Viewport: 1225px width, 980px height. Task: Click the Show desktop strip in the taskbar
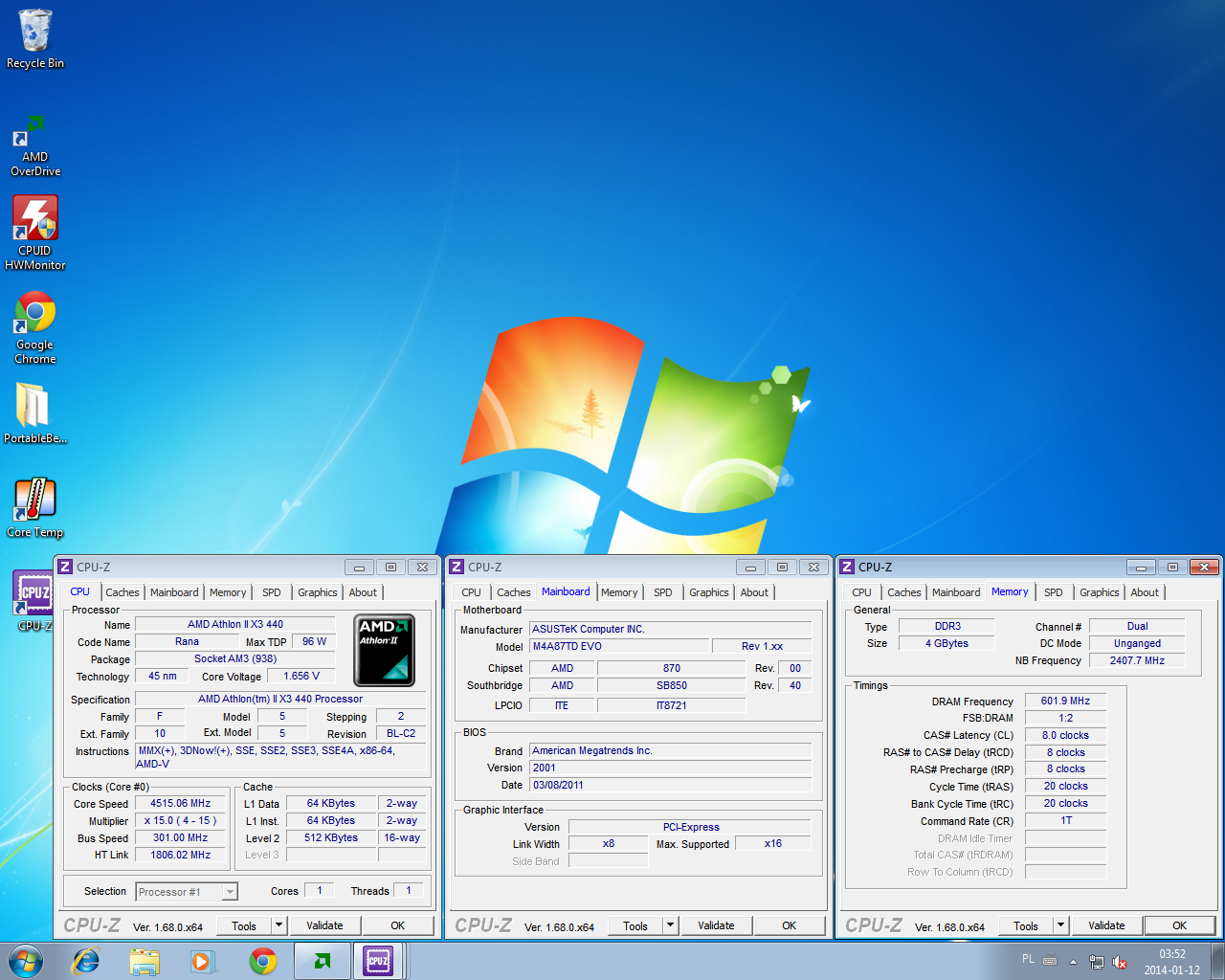[1217, 961]
